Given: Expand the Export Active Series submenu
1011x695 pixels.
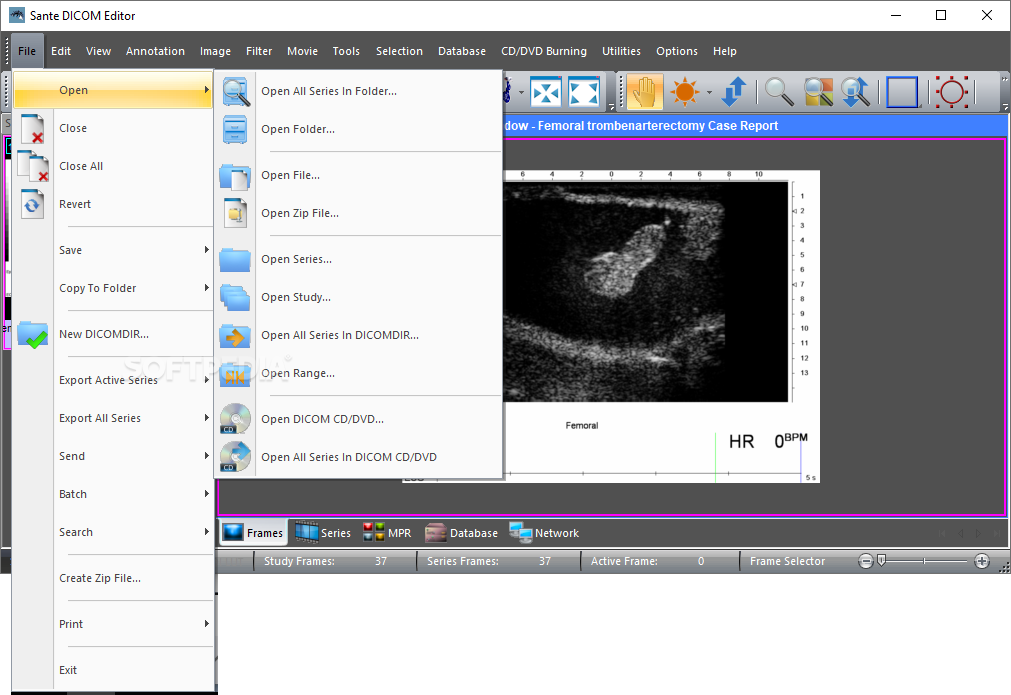Looking at the screenshot, I should [206, 380].
